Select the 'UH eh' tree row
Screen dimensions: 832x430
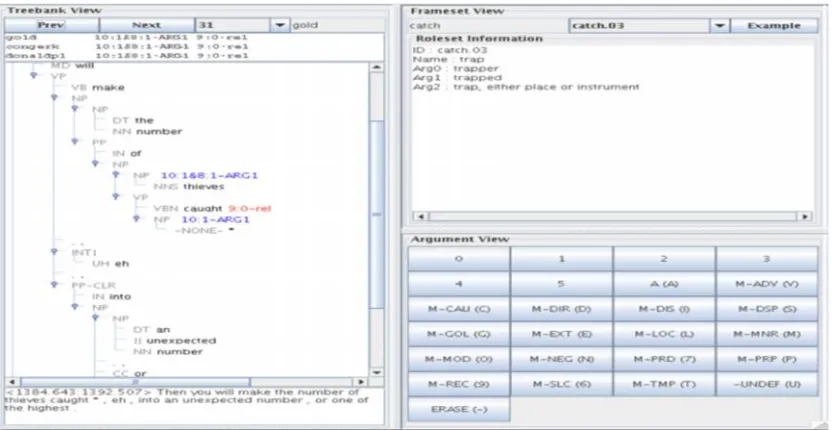[x=110, y=263]
